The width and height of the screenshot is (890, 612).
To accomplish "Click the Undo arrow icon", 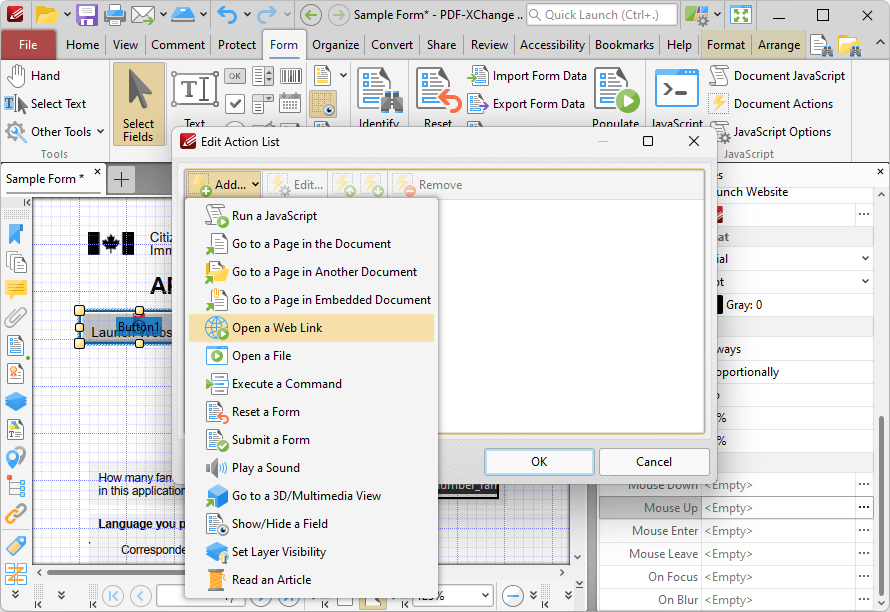I will coord(227,15).
